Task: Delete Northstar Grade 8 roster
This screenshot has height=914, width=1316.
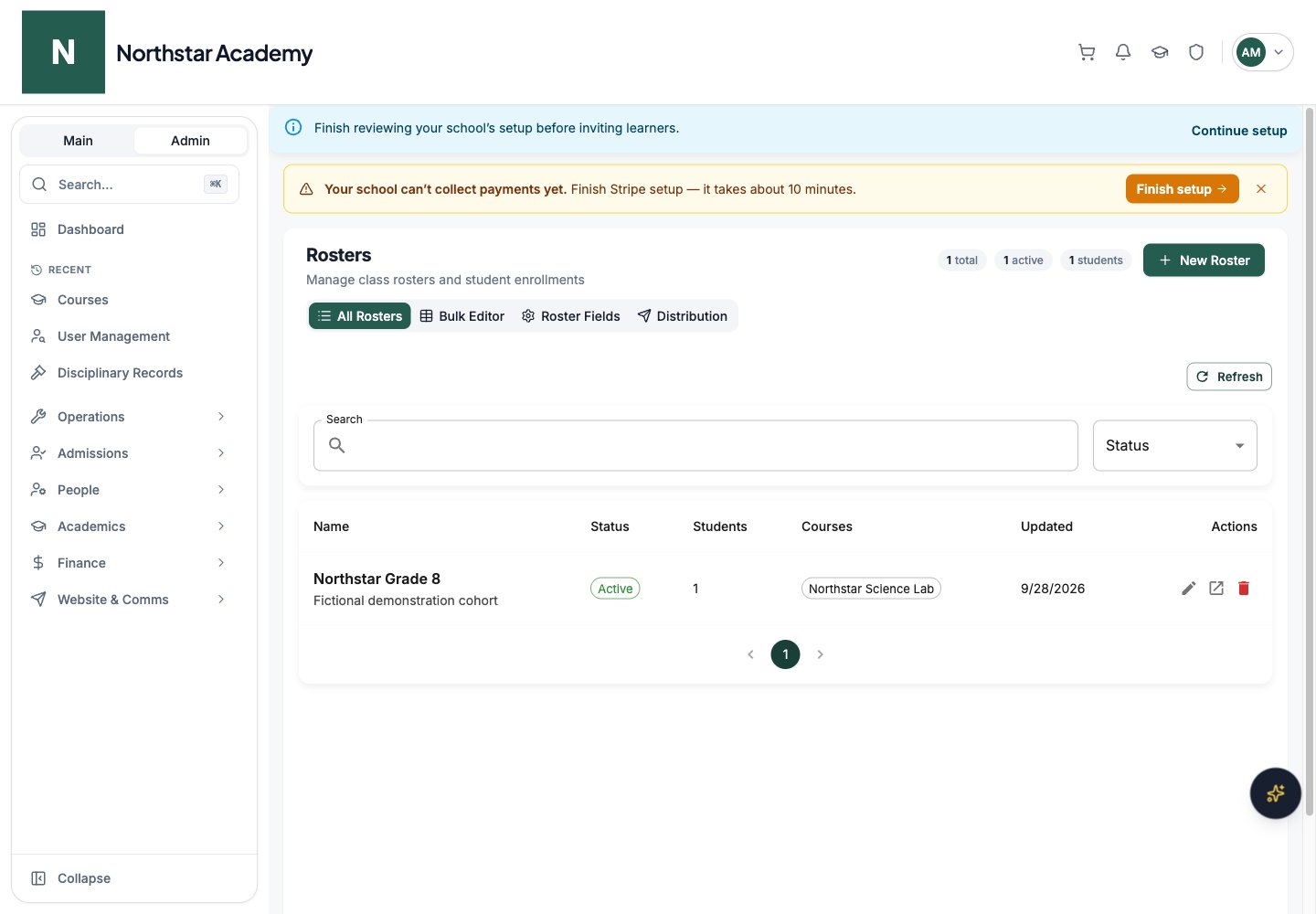Action: point(1244,589)
